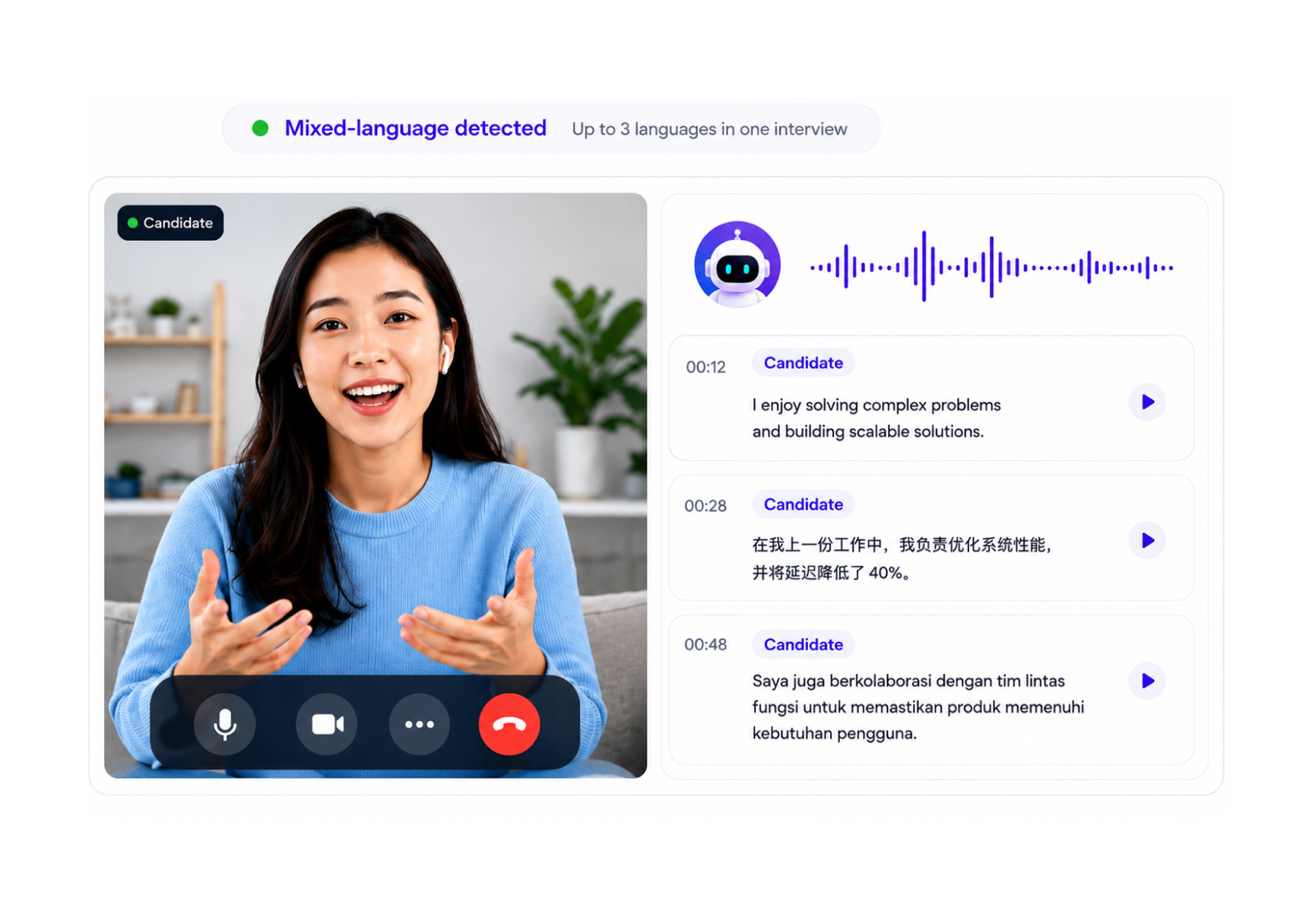The width and height of the screenshot is (1316, 899).
Task: Click text 'and building scalable solutions.'
Action: (x=867, y=431)
